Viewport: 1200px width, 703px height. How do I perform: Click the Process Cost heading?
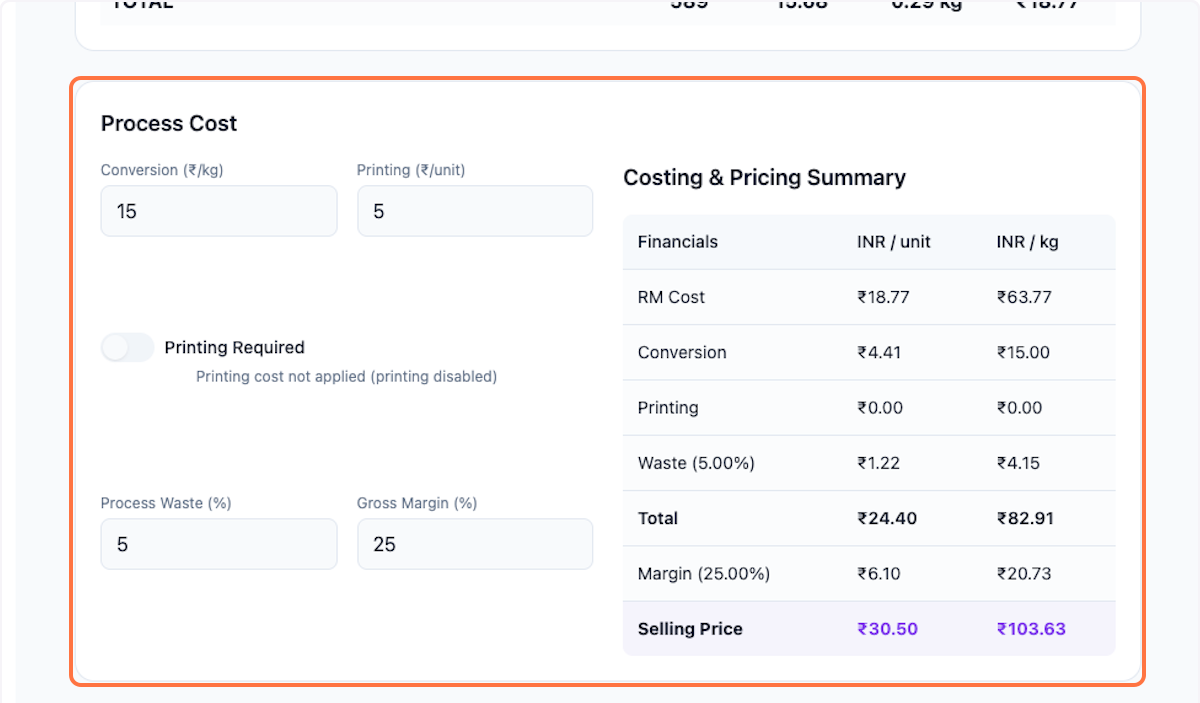point(169,124)
